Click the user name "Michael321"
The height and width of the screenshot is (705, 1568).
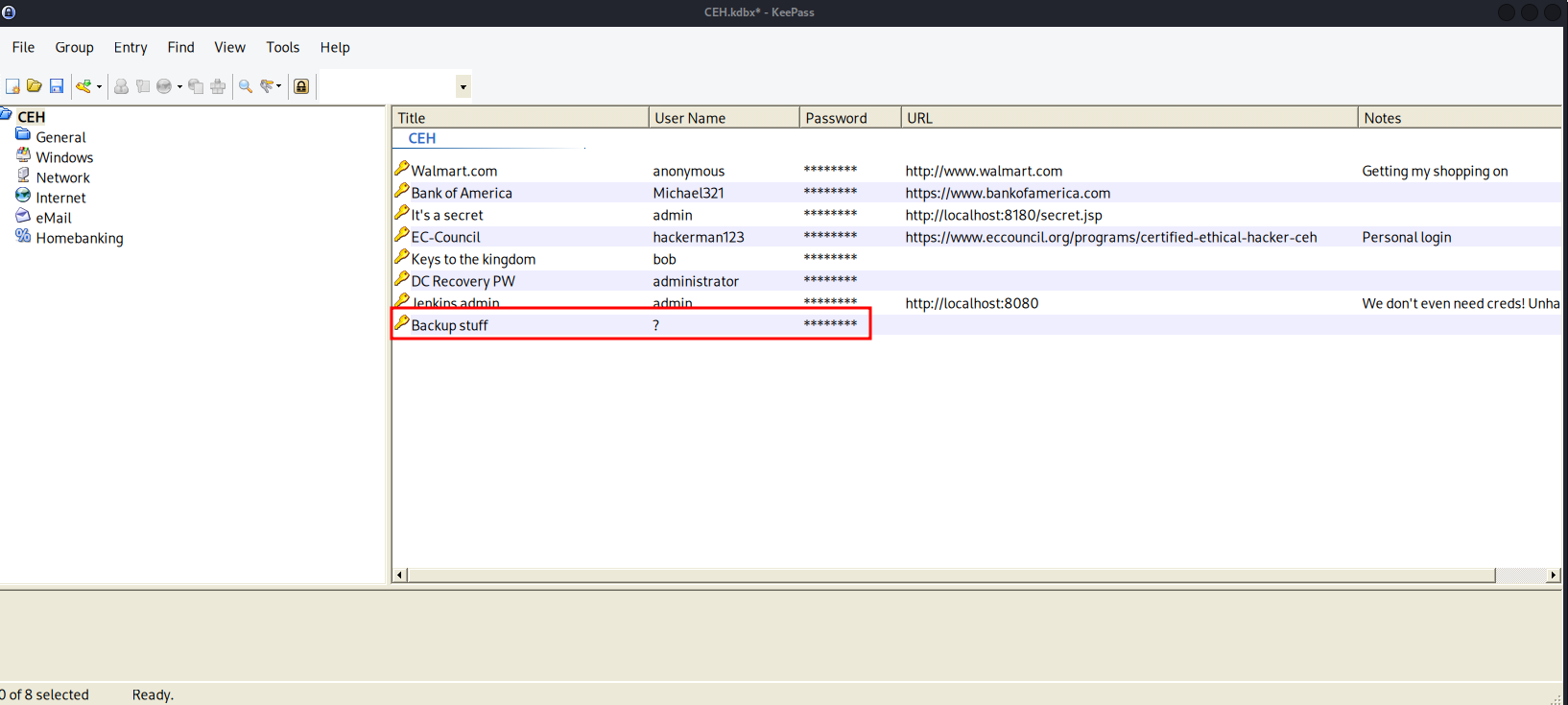click(x=689, y=193)
